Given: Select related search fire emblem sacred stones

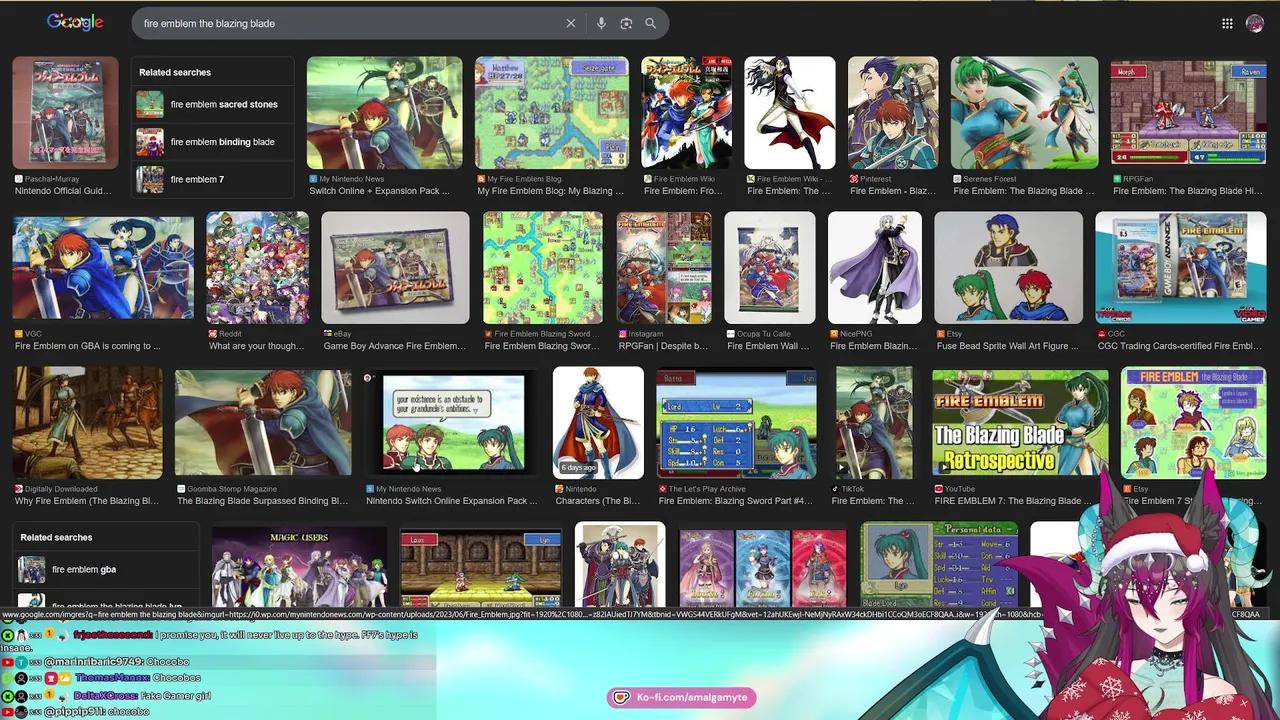Looking at the screenshot, I should click(214, 104).
